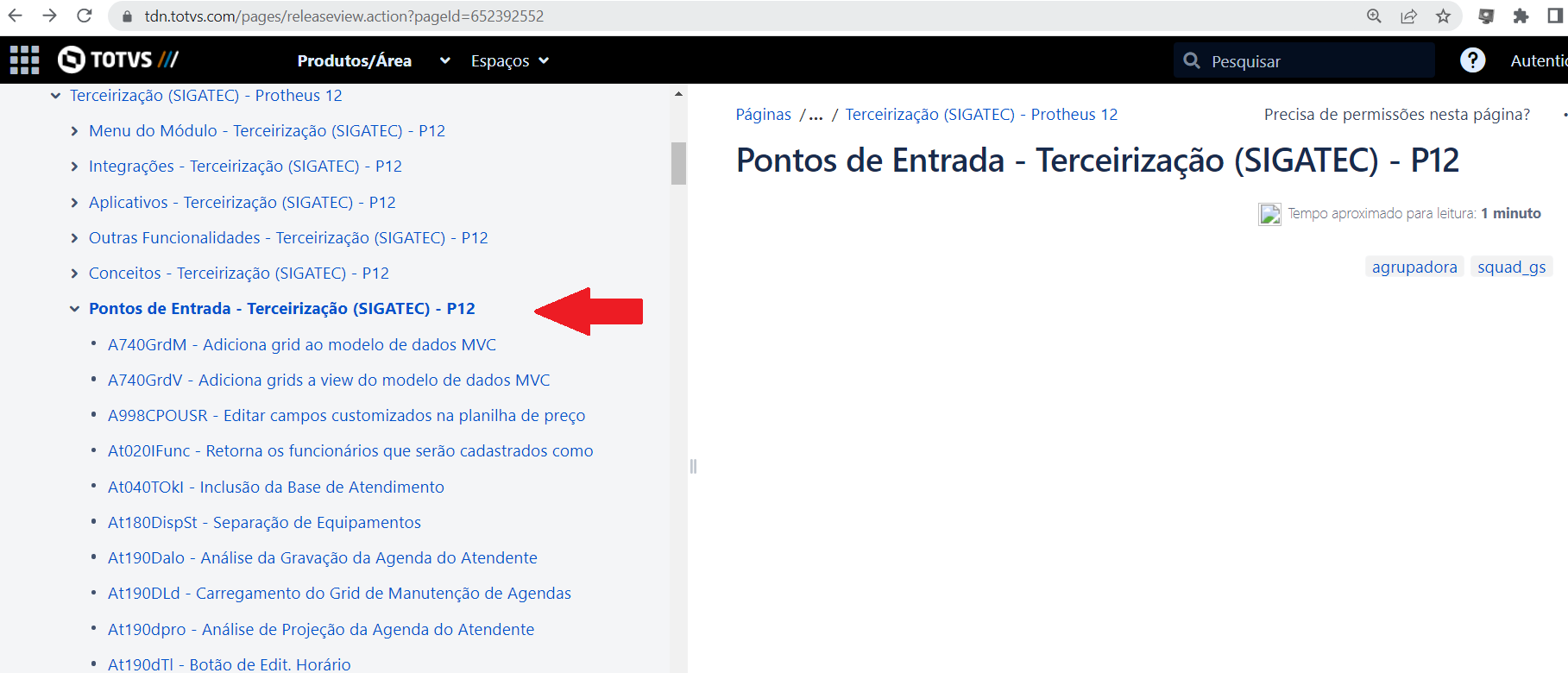This screenshot has height=673, width=1568.
Task: Collapse the Terceirização (SIGATEC) - Protheus 12 tree node
Action: point(55,96)
